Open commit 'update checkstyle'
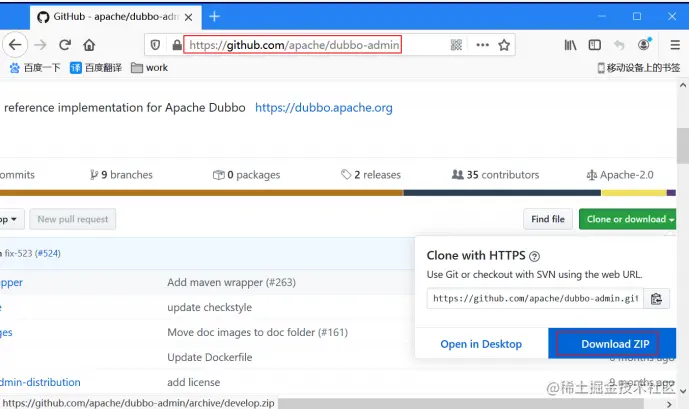This screenshot has width=689, height=409. click(x=210, y=308)
